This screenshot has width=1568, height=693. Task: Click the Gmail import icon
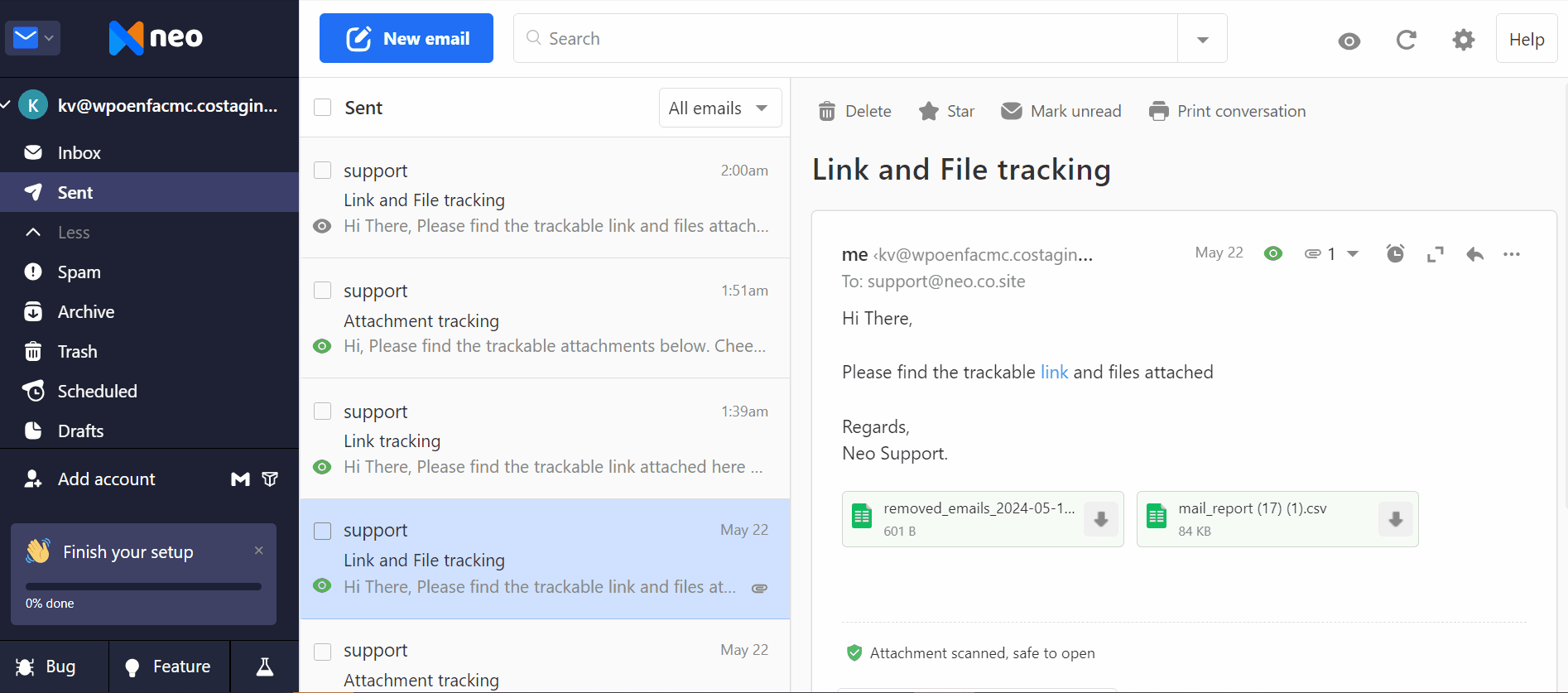[x=240, y=479]
